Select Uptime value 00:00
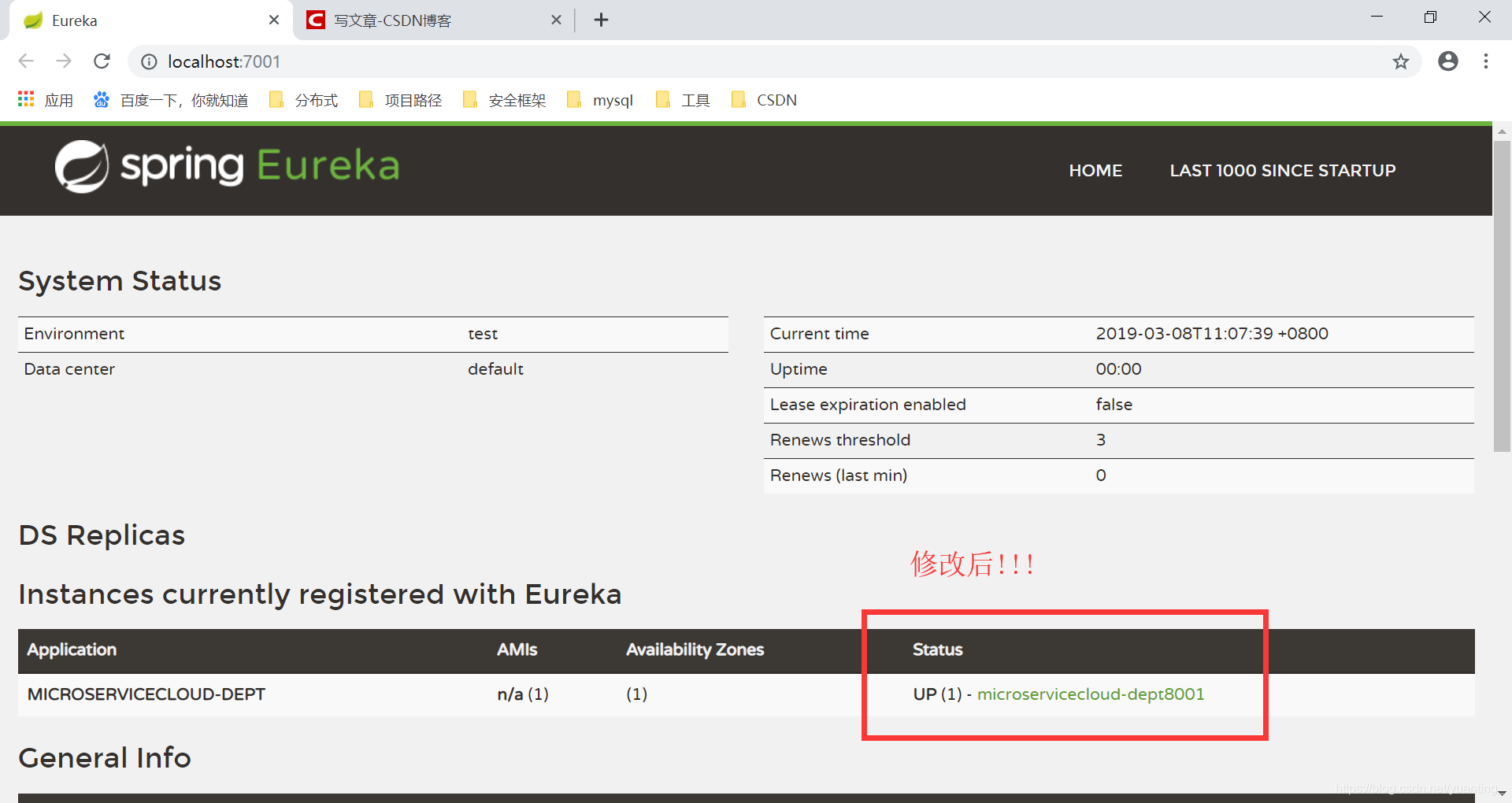The image size is (1512, 803). point(1118,369)
